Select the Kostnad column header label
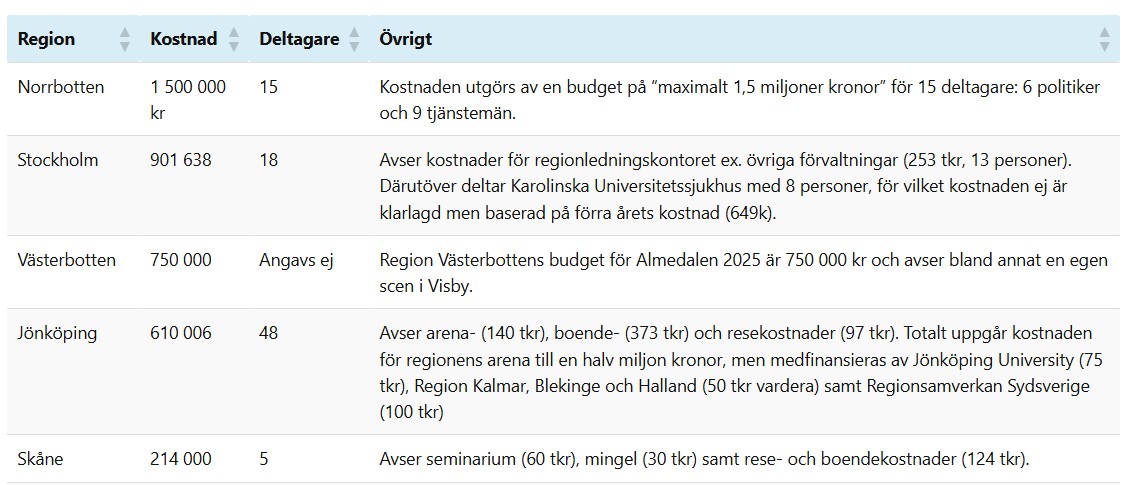 (183, 40)
